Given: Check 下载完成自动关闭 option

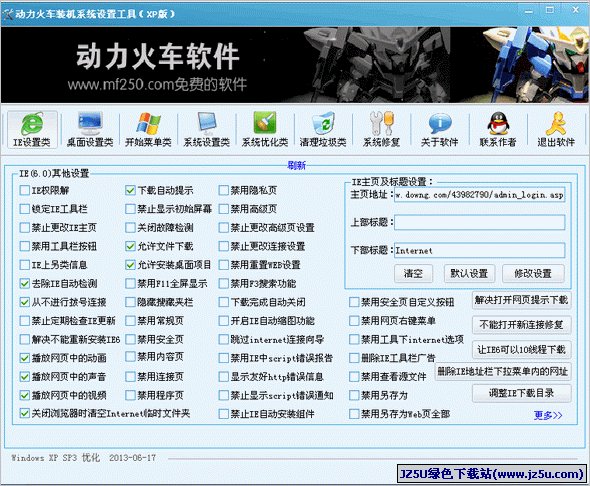Looking at the screenshot, I should [x=224, y=302].
